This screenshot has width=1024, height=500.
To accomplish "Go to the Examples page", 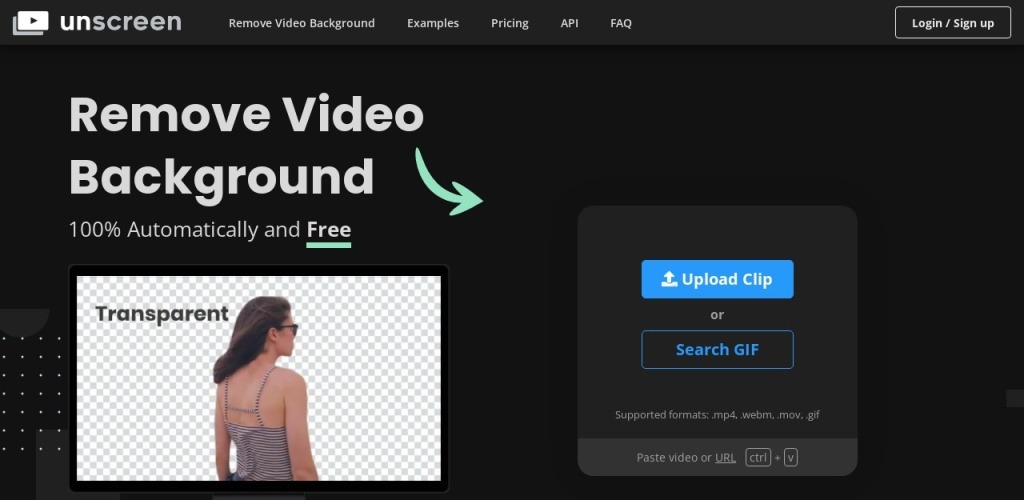I will click(x=433, y=23).
